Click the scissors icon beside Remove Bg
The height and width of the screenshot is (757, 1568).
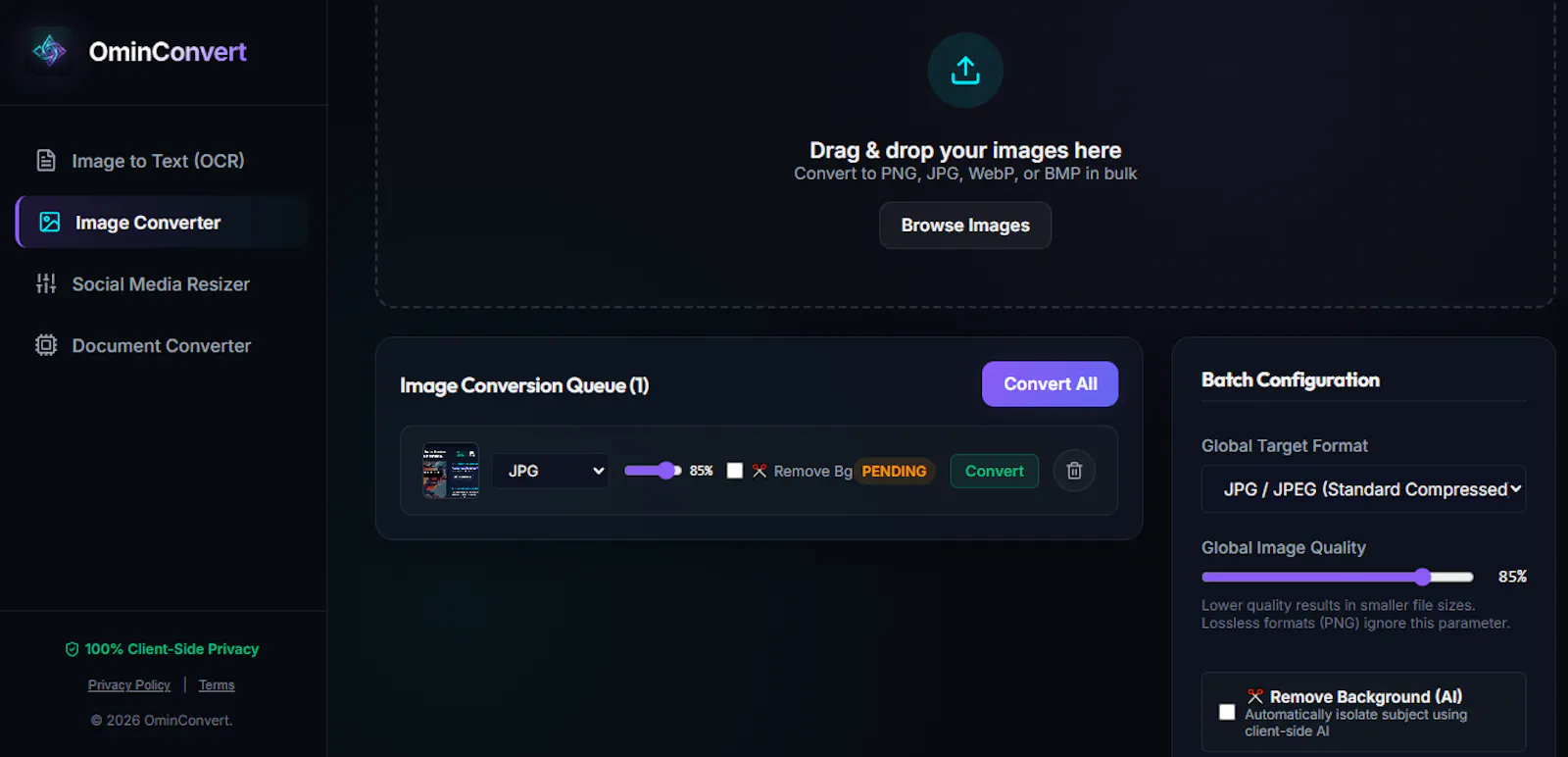click(759, 471)
